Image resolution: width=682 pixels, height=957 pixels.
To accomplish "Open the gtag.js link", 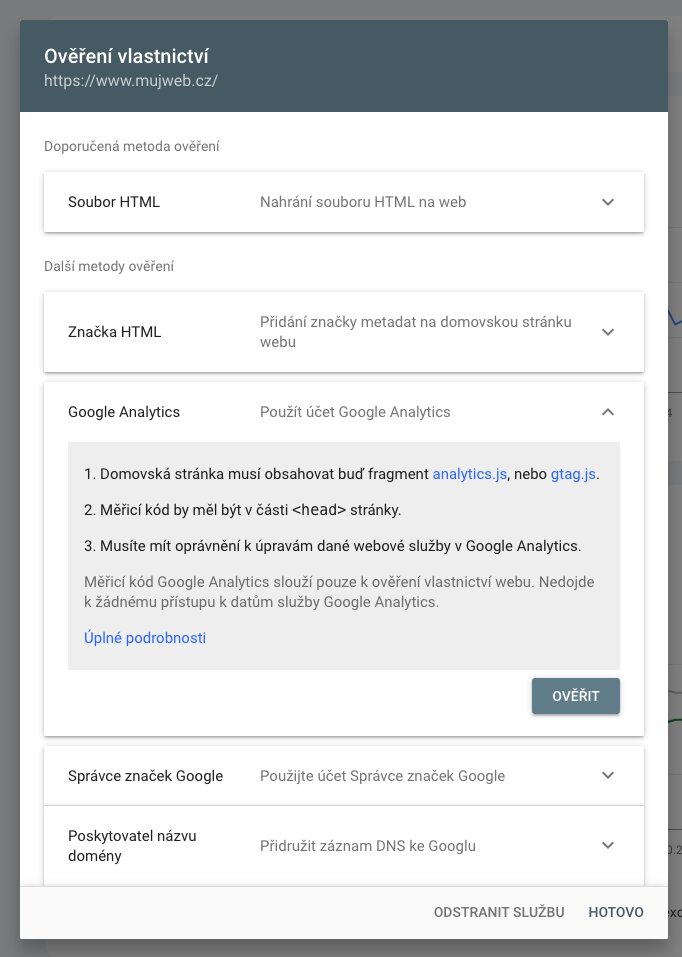I will 574,474.
